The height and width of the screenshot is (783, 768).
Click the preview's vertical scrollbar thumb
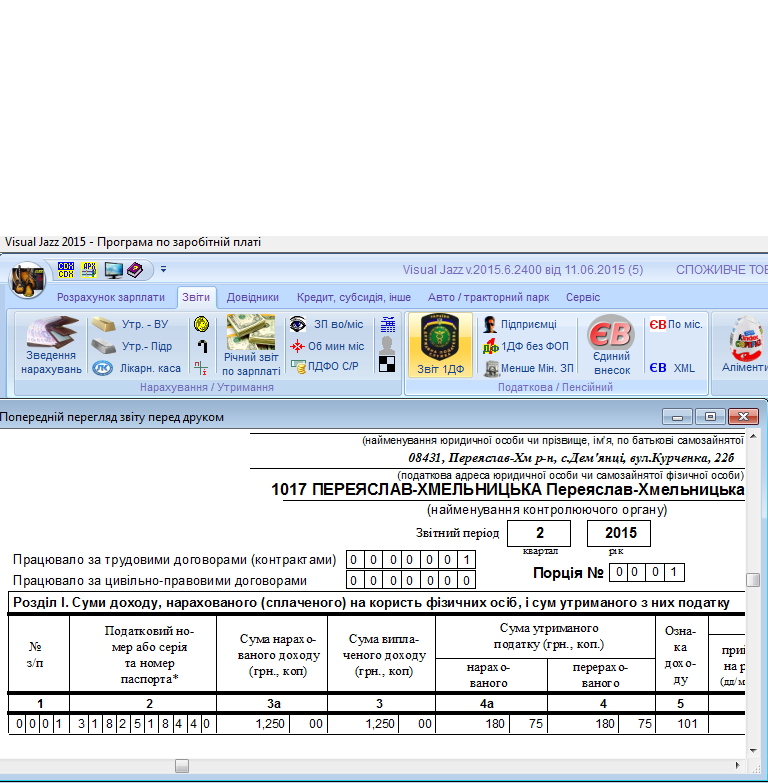coord(752,580)
